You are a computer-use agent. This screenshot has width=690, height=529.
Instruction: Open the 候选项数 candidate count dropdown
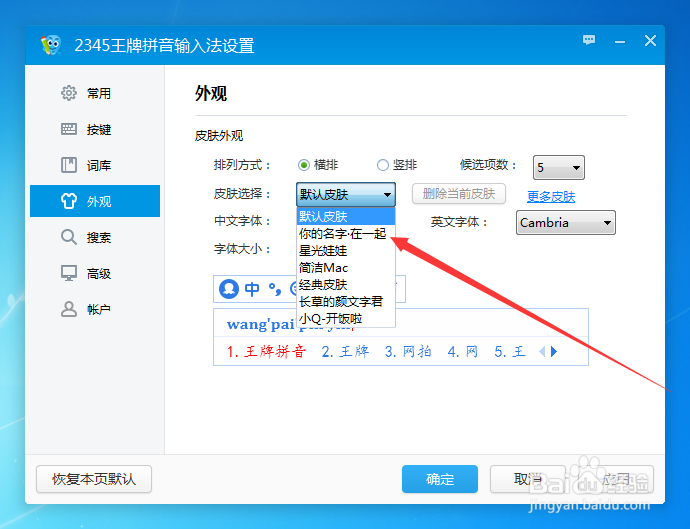click(558, 167)
